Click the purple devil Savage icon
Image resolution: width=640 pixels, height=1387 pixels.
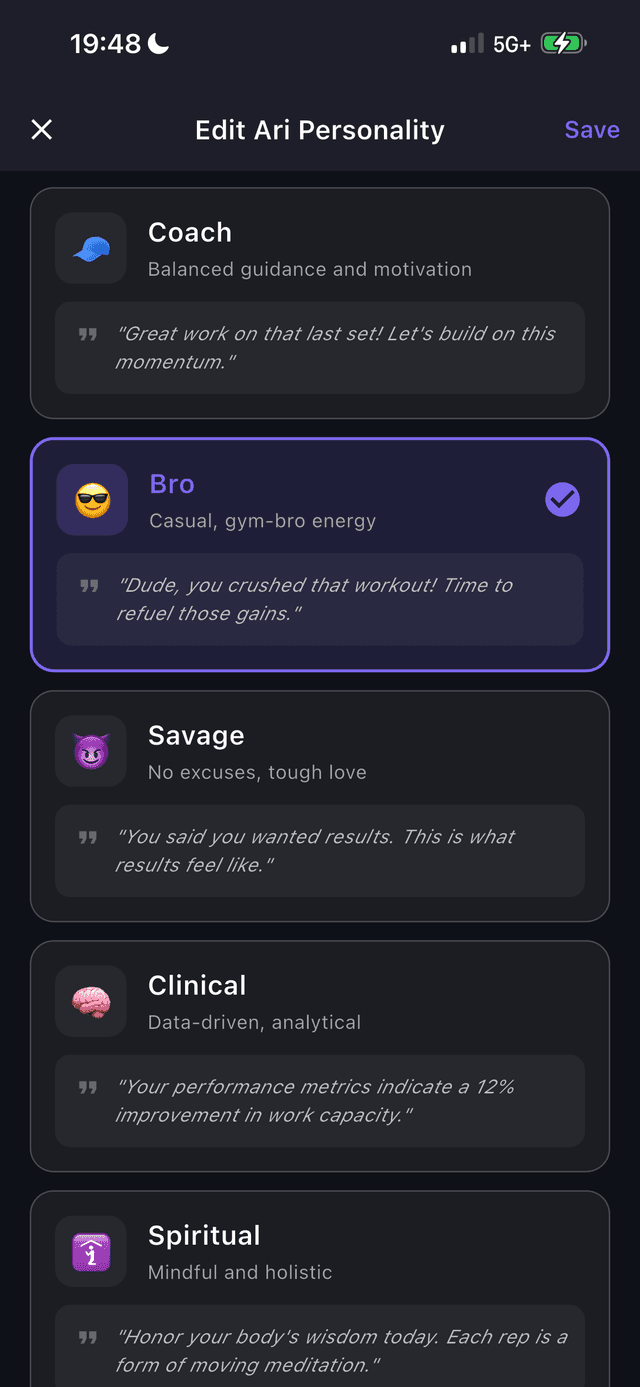90,750
